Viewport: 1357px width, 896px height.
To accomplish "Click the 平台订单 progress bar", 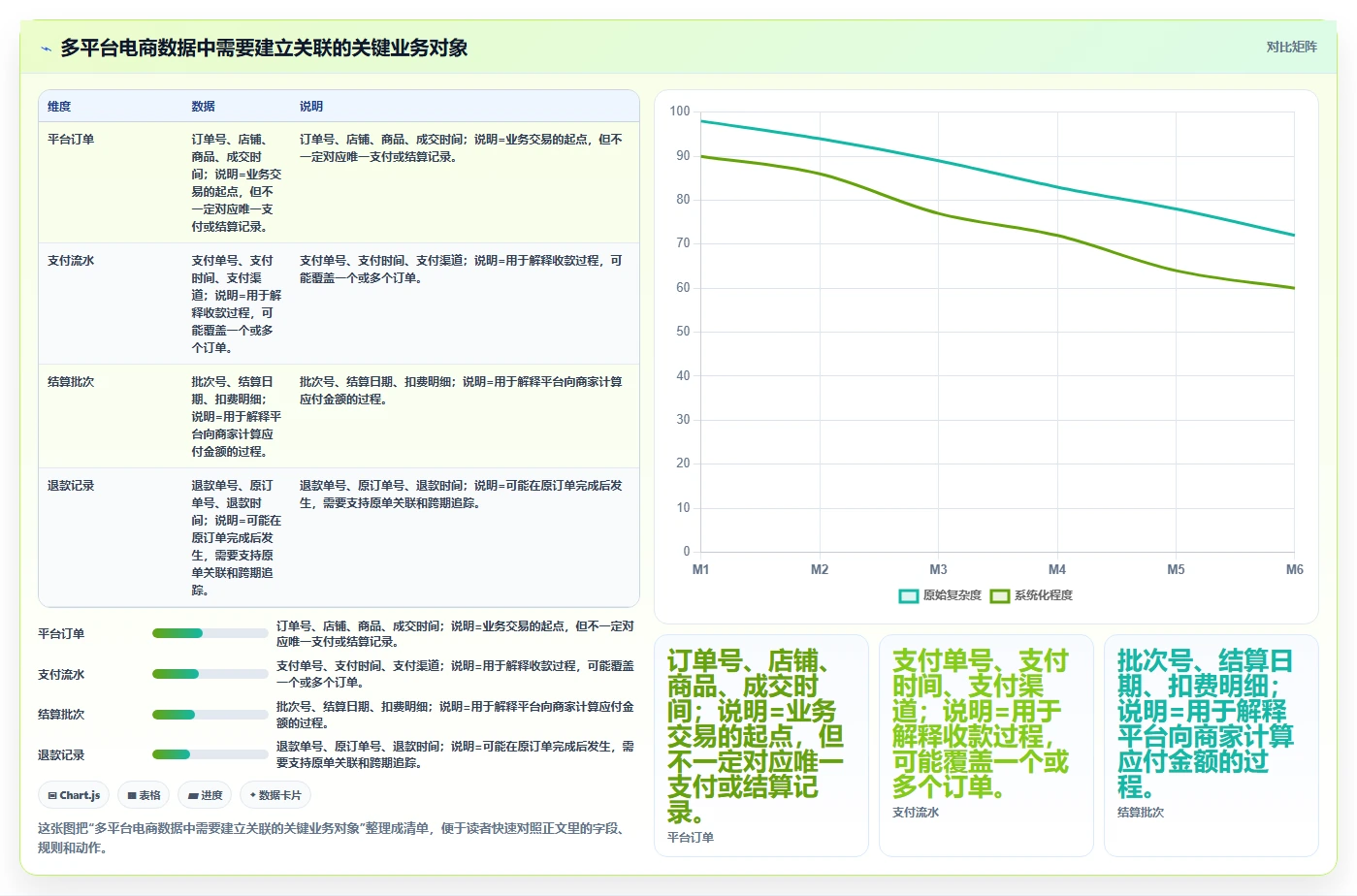I will pos(210,633).
